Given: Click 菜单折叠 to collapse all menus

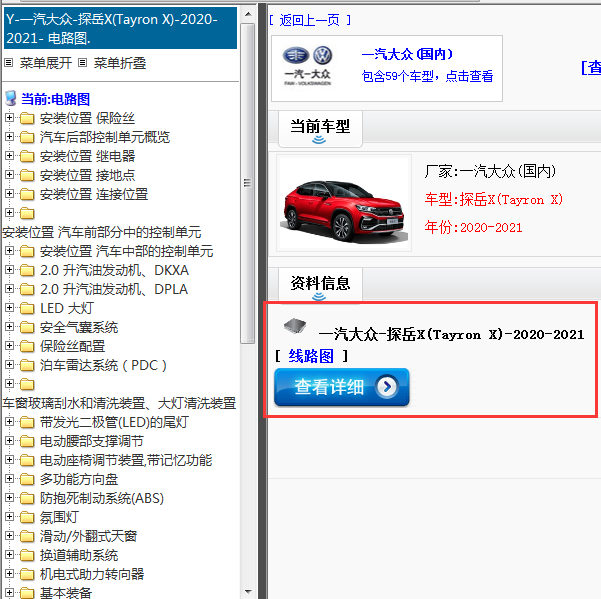Looking at the screenshot, I should [x=120, y=63].
